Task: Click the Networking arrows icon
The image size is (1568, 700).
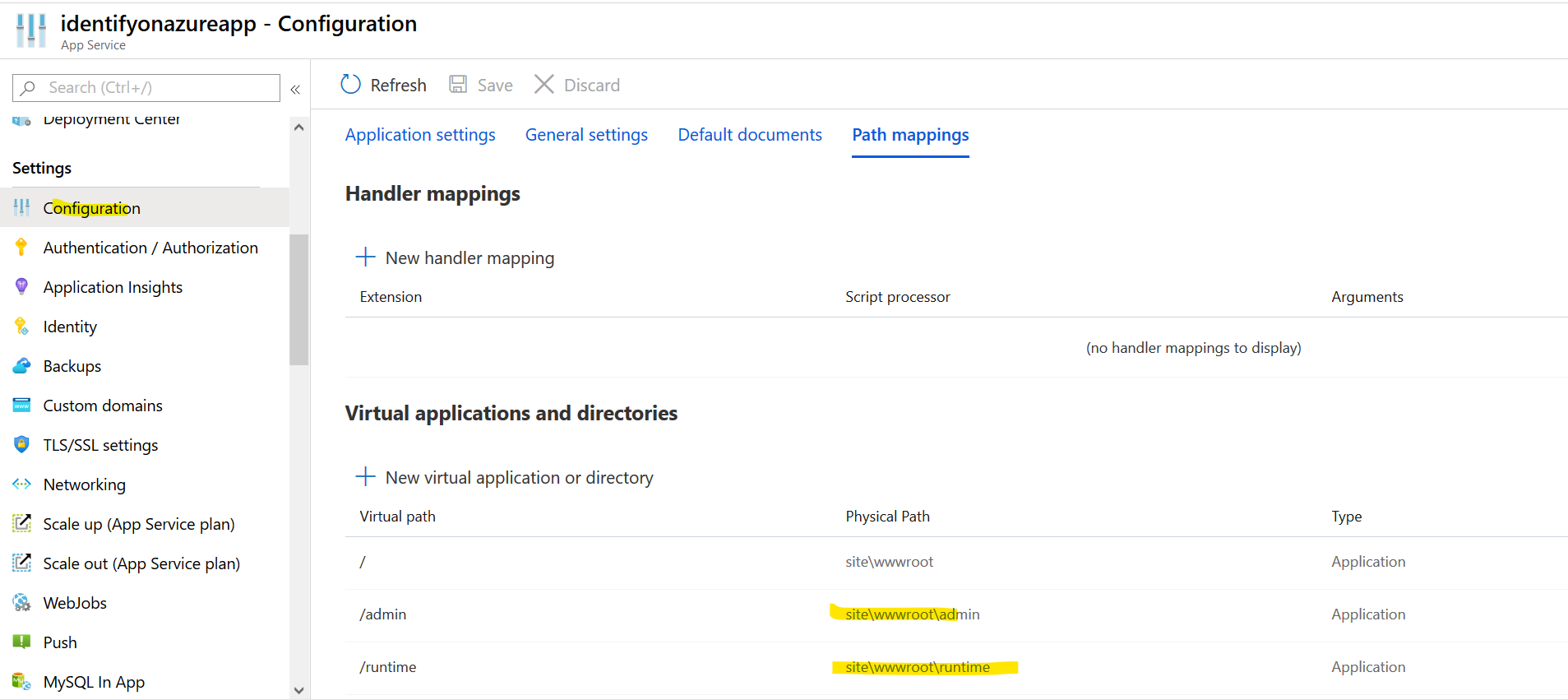Action: click(21, 484)
